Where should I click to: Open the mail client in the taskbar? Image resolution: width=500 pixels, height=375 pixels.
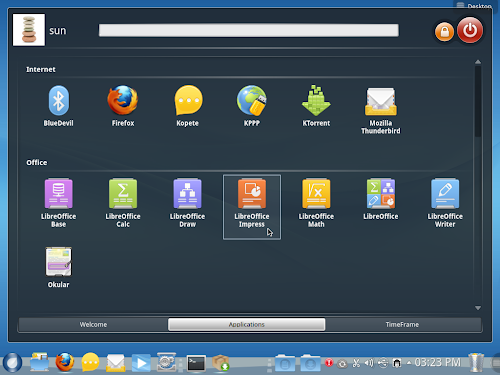coord(116,363)
